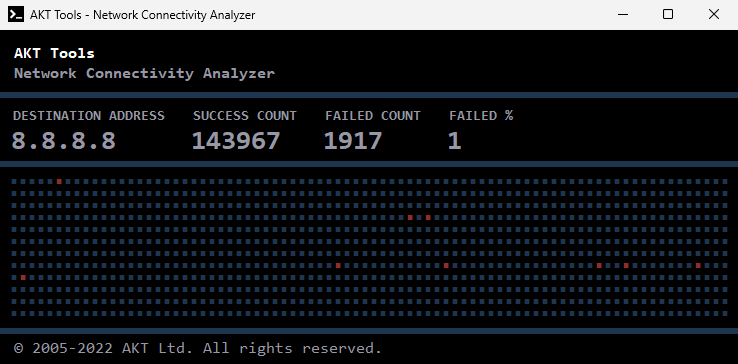Screen dimensions: 738x364
Task: Click the rightmost red square in the eighth row
Action: tap(698, 266)
